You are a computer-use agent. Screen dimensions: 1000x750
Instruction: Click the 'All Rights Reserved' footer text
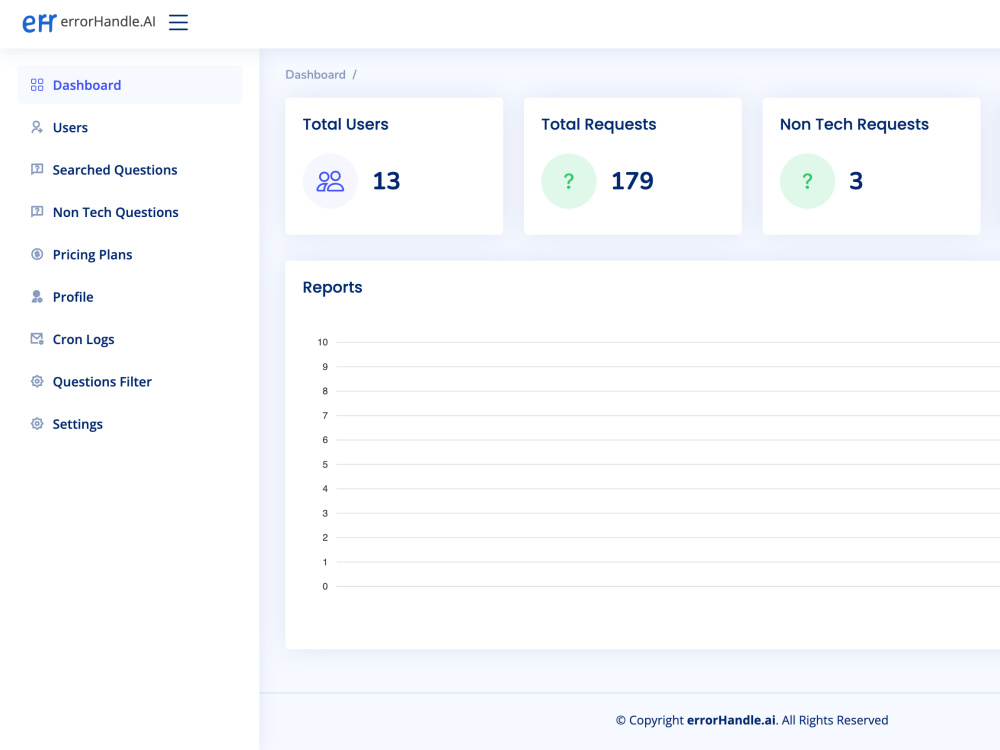coord(835,720)
